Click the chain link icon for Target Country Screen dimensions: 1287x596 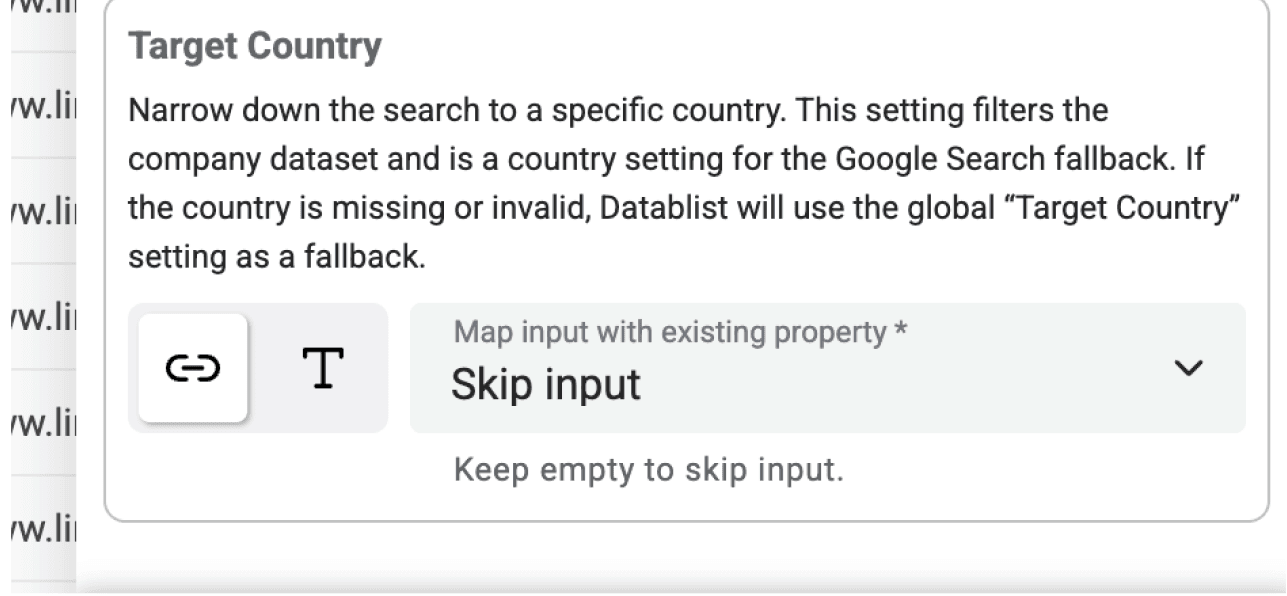click(x=190, y=370)
